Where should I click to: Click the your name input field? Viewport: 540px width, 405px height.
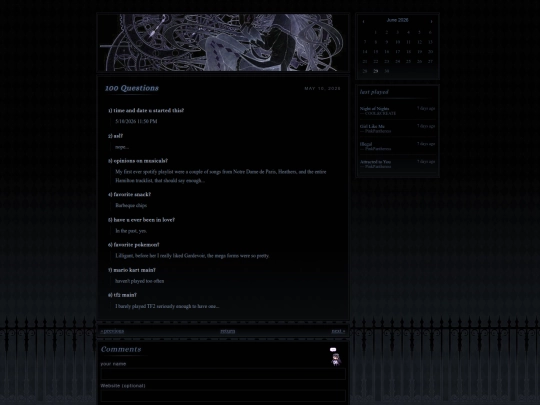pyautogui.click(x=223, y=374)
